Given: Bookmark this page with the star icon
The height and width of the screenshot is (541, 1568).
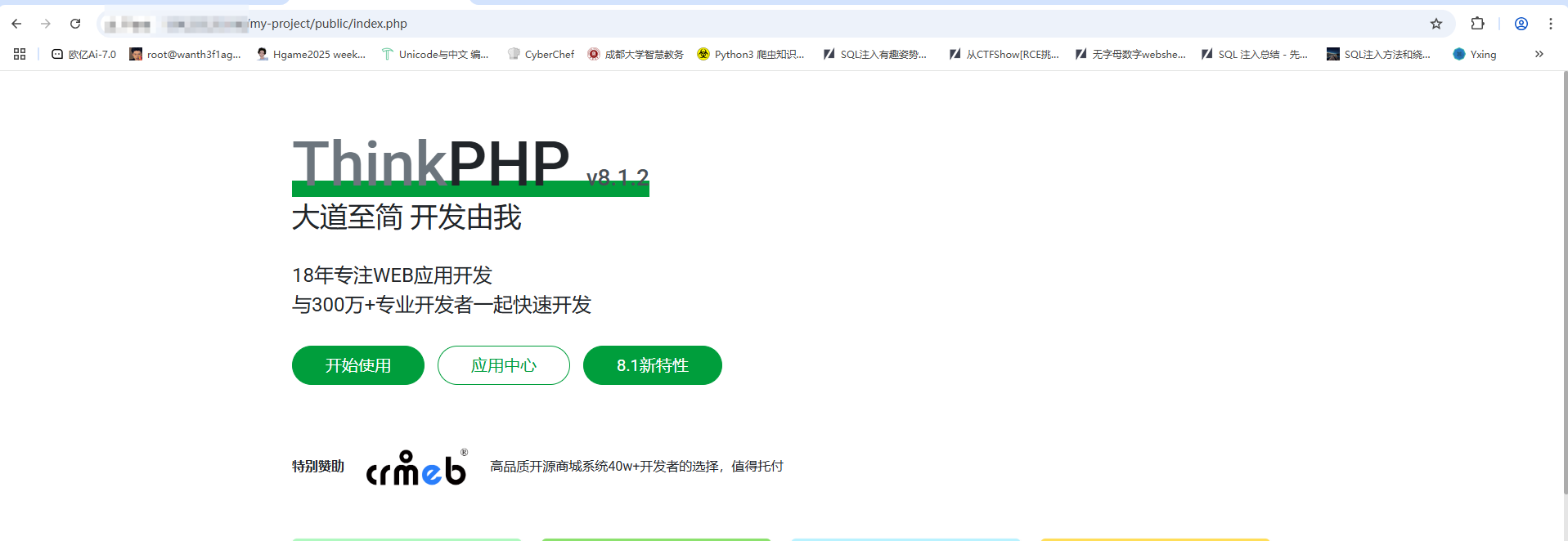Looking at the screenshot, I should point(1435,24).
